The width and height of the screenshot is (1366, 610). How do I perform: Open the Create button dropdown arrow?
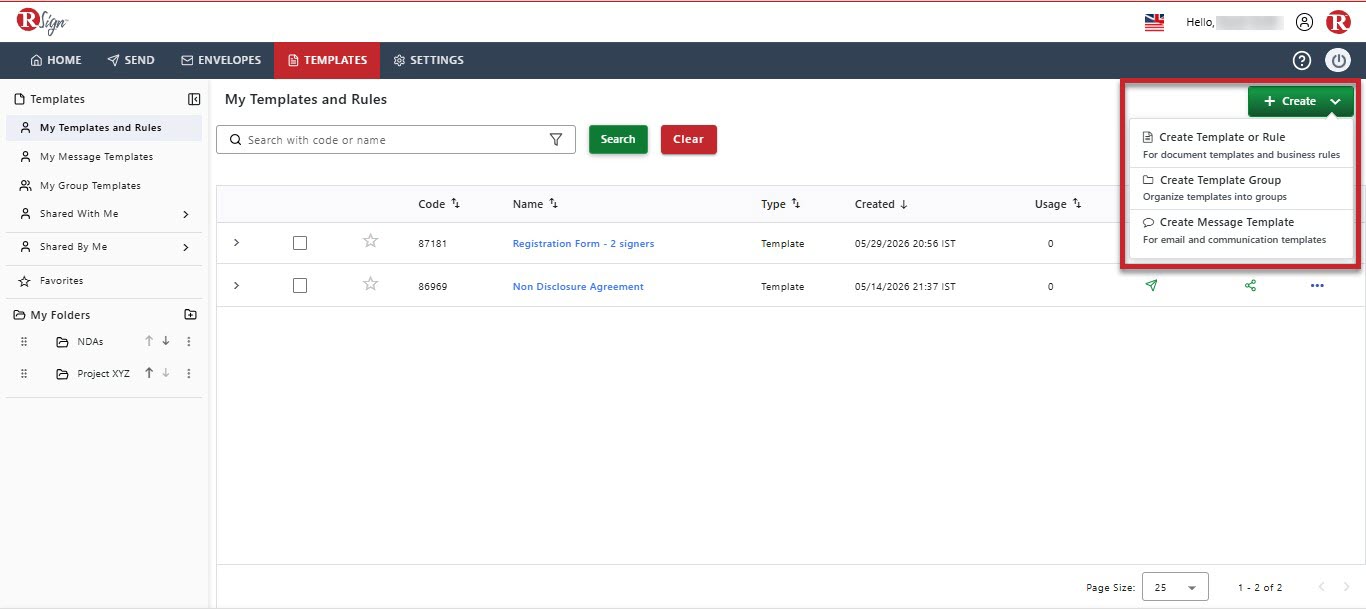tap(1335, 102)
